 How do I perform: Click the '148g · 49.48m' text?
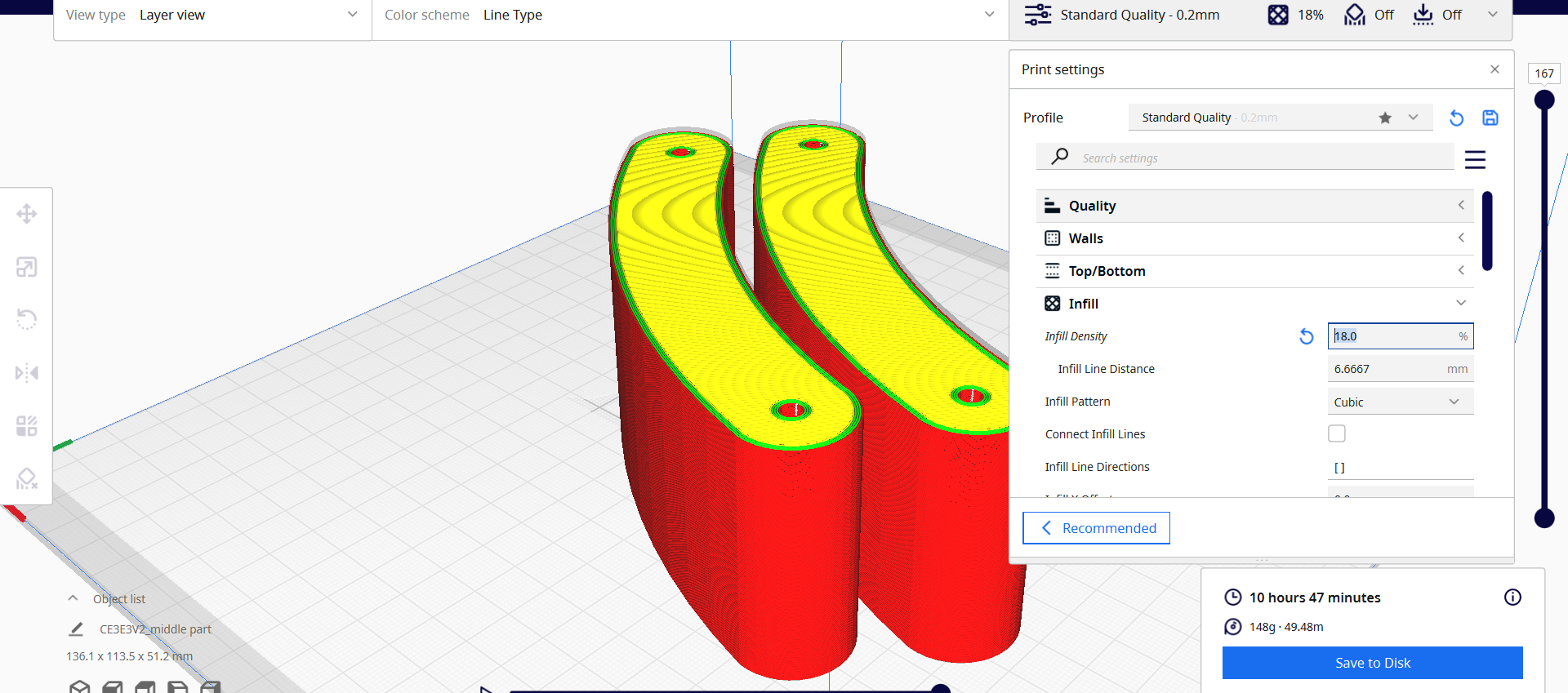point(1286,627)
